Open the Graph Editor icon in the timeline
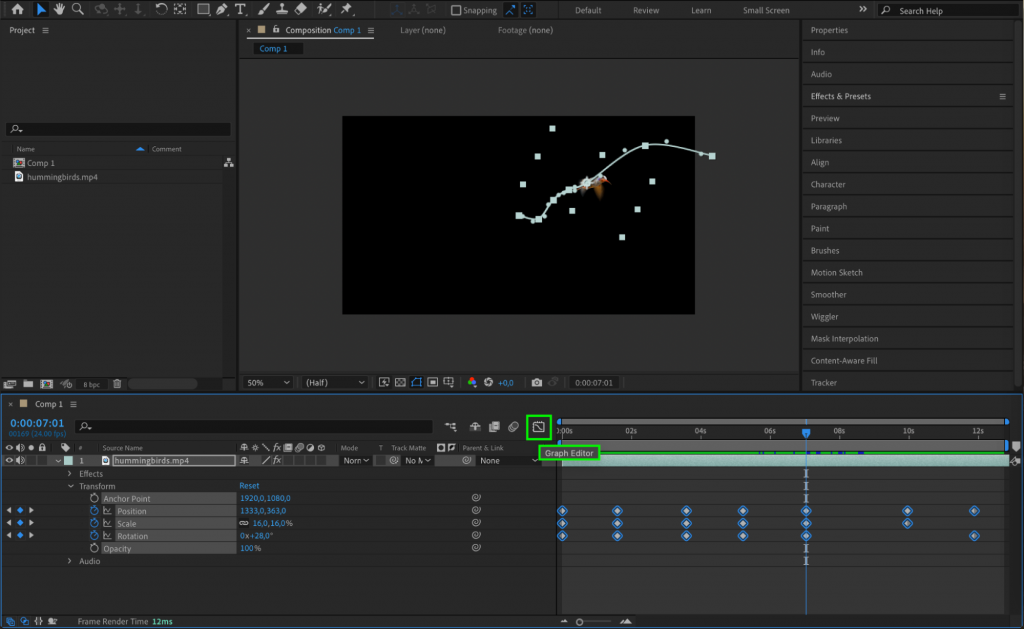The width and height of the screenshot is (1024, 629). coord(539,426)
